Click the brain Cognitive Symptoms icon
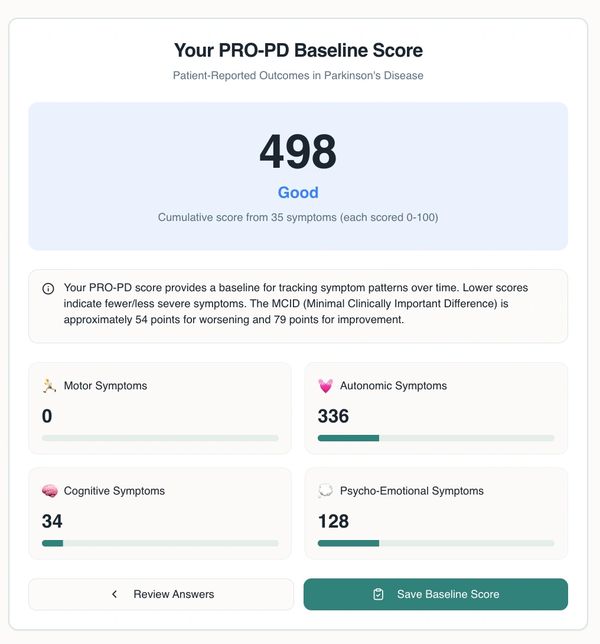 click(49, 491)
